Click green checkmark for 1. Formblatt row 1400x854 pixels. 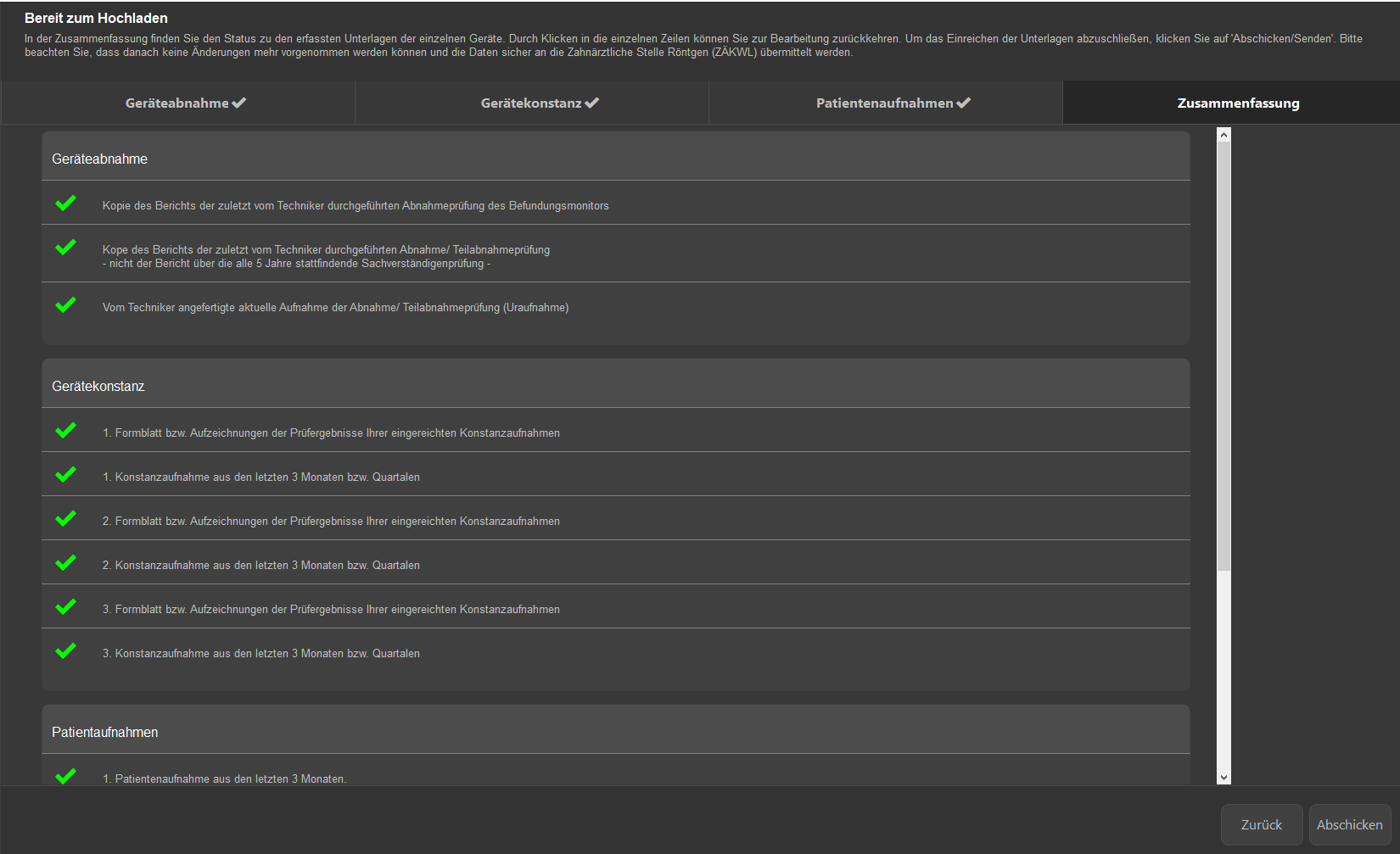click(65, 431)
